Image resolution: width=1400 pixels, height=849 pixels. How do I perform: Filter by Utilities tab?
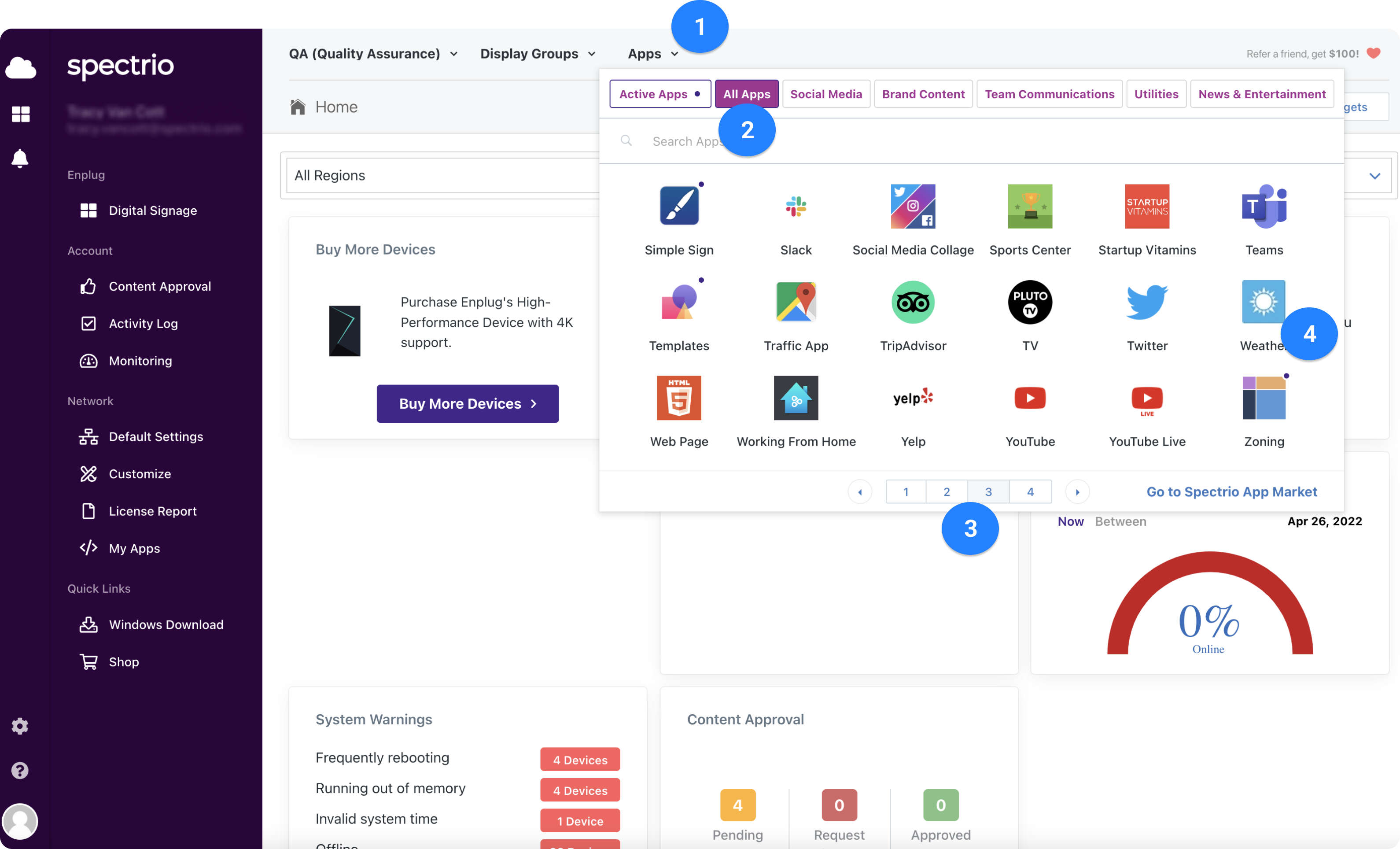tap(1156, 94)
